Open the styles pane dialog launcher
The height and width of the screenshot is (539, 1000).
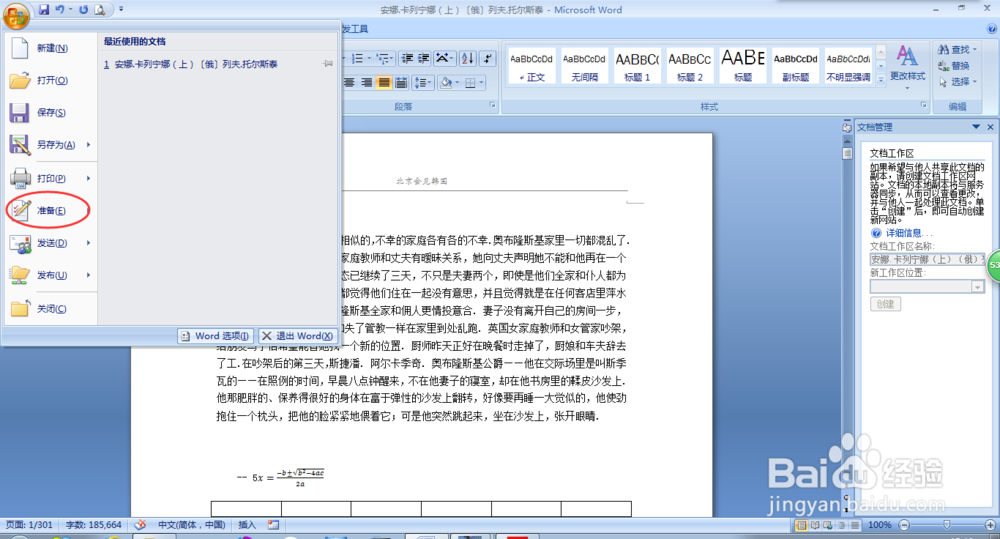(923, 105)
